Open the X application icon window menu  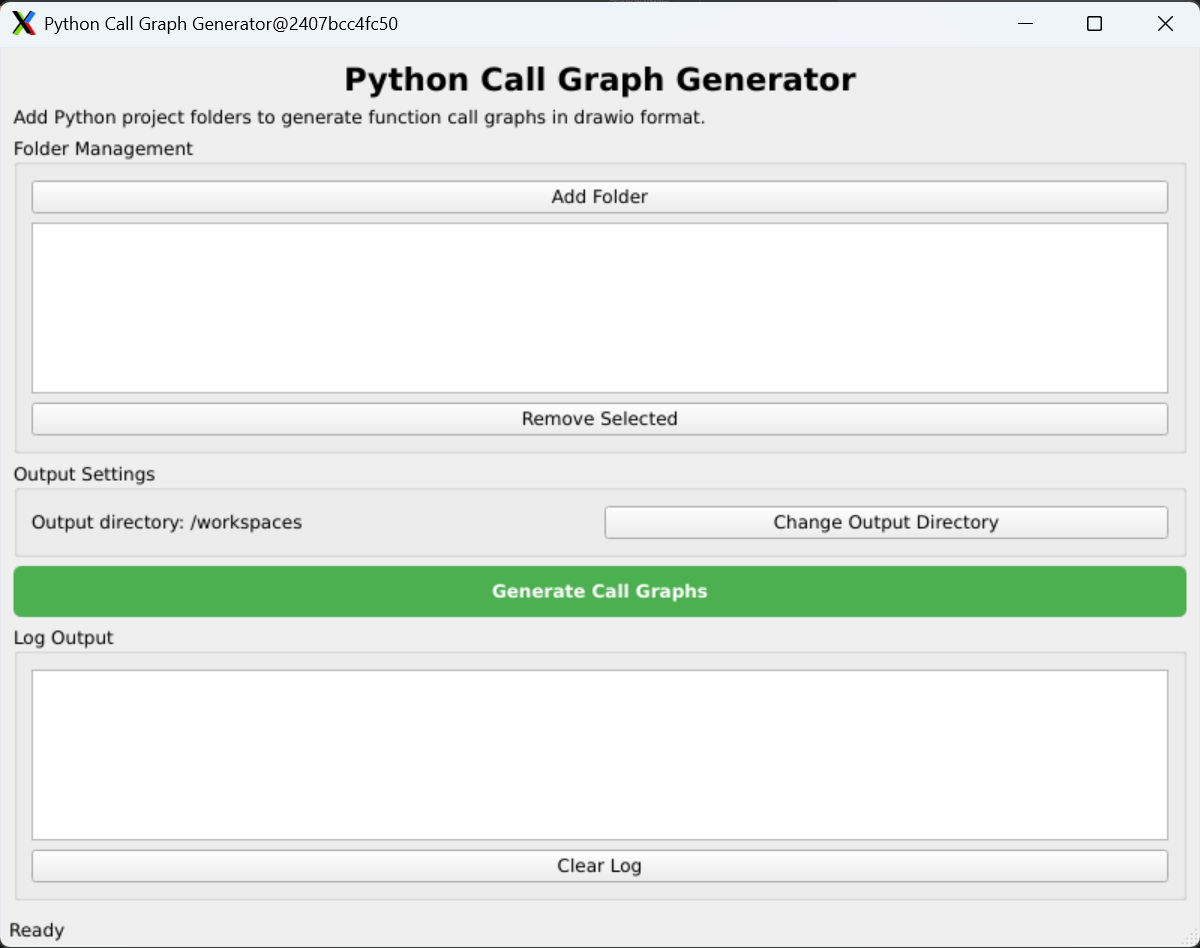pos(23,23)
